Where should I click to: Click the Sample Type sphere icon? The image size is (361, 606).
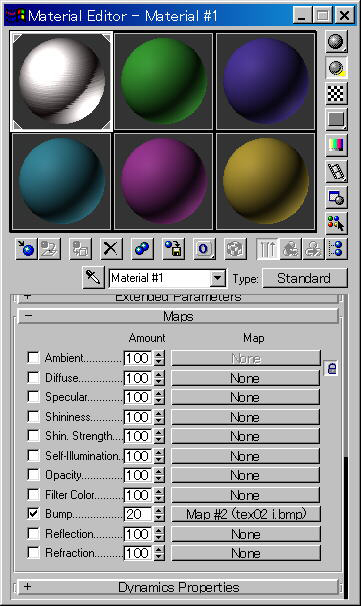(336, 42)
